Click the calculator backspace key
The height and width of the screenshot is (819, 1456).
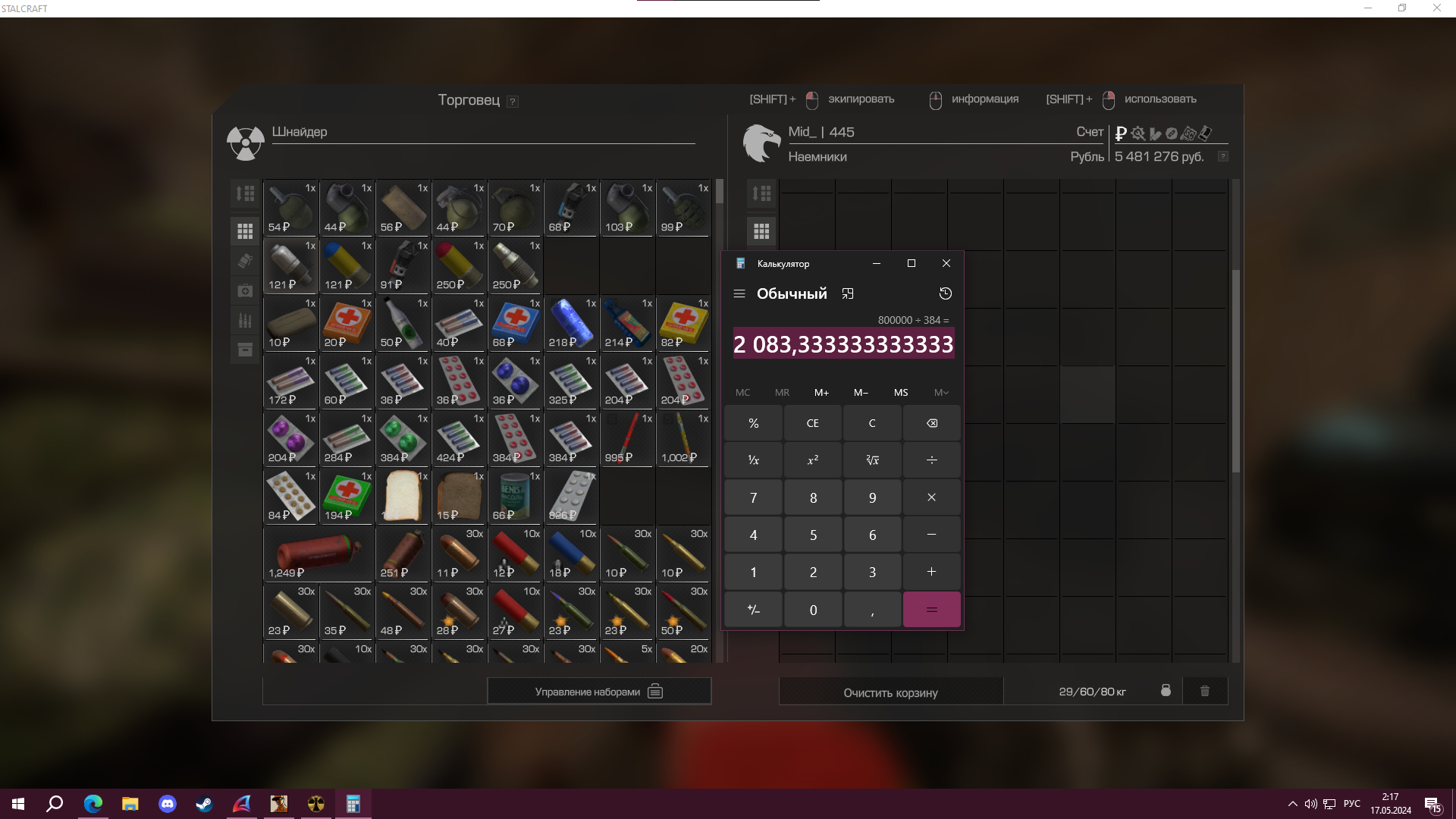931,423
